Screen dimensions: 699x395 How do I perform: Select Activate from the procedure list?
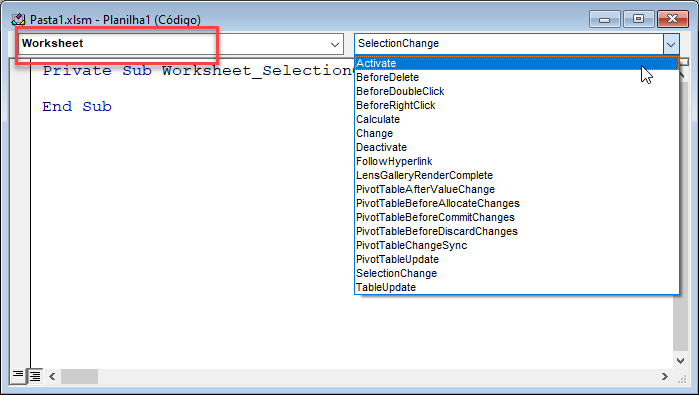[x=517, y=63]
